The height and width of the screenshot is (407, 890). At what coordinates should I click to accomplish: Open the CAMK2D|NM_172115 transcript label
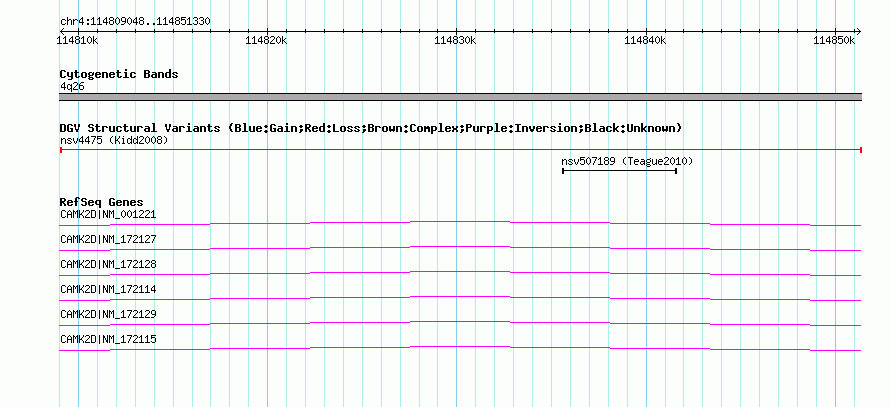108,339
